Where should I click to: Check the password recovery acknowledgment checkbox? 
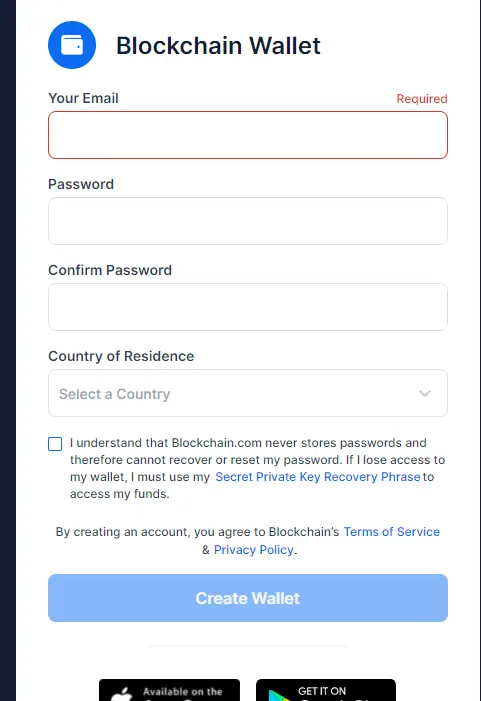(55, 444)
